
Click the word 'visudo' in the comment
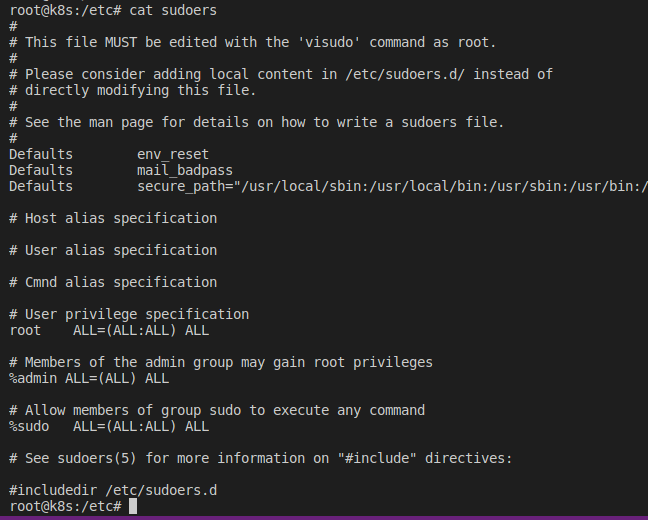pos(305,42)
